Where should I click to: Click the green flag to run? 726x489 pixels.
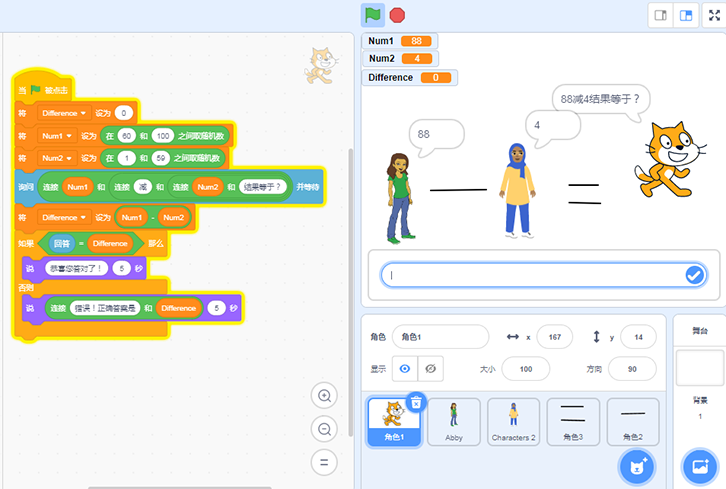tap(372, 15)
